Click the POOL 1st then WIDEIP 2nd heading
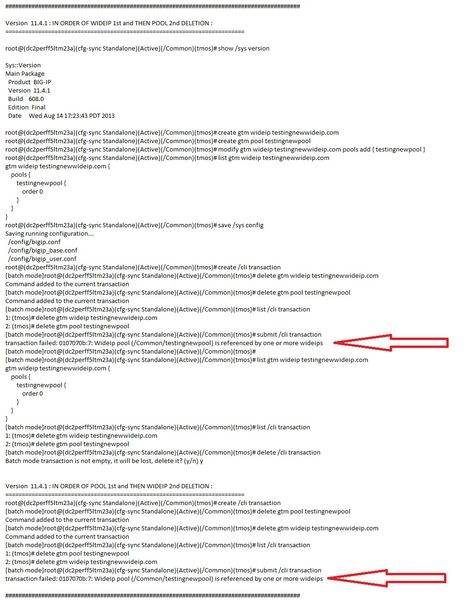 tap(109, 486)
